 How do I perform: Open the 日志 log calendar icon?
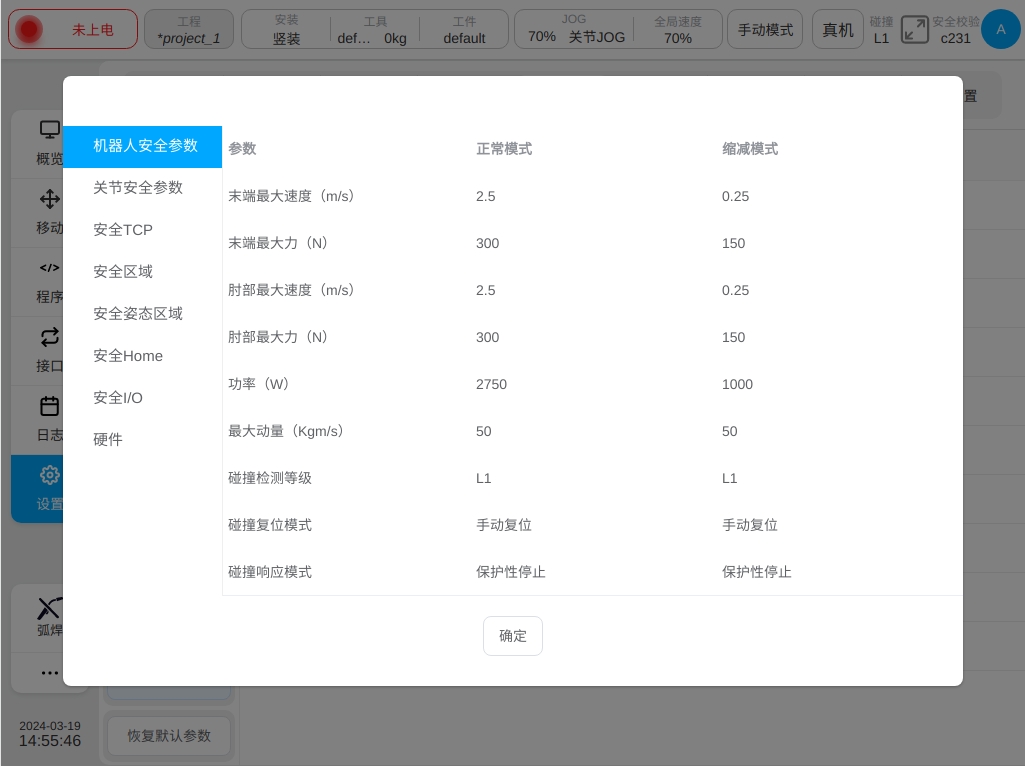49,406
